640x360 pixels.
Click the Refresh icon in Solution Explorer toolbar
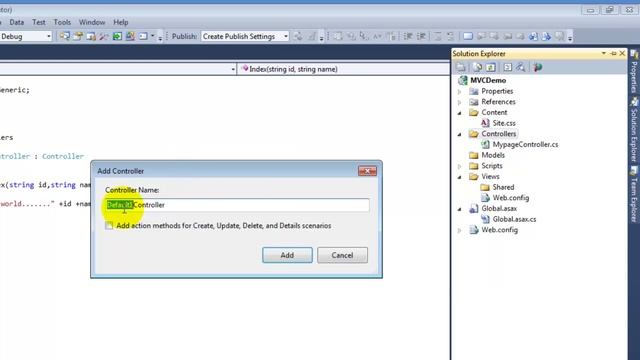[x=491, y=67]
